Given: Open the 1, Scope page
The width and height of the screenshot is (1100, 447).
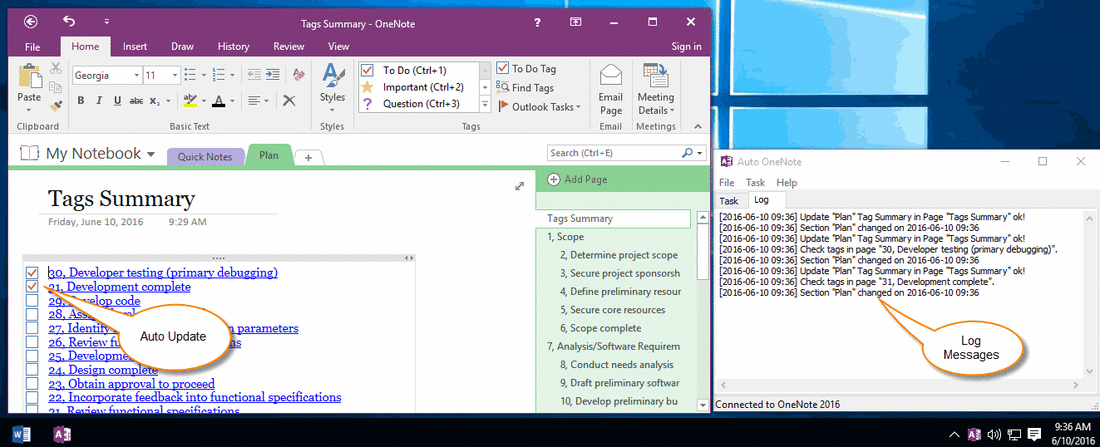Looking at the screenshot, I should 565,237.
